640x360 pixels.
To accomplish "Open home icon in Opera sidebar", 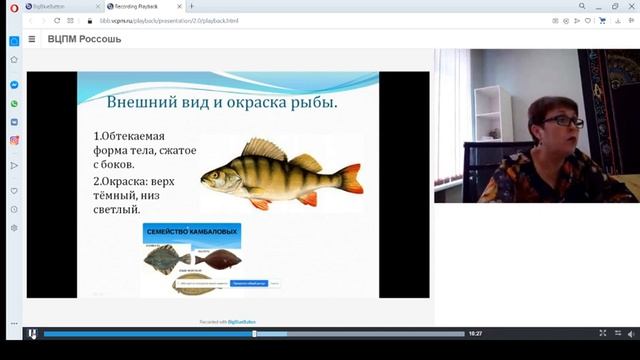I will (x=14, y=60).
